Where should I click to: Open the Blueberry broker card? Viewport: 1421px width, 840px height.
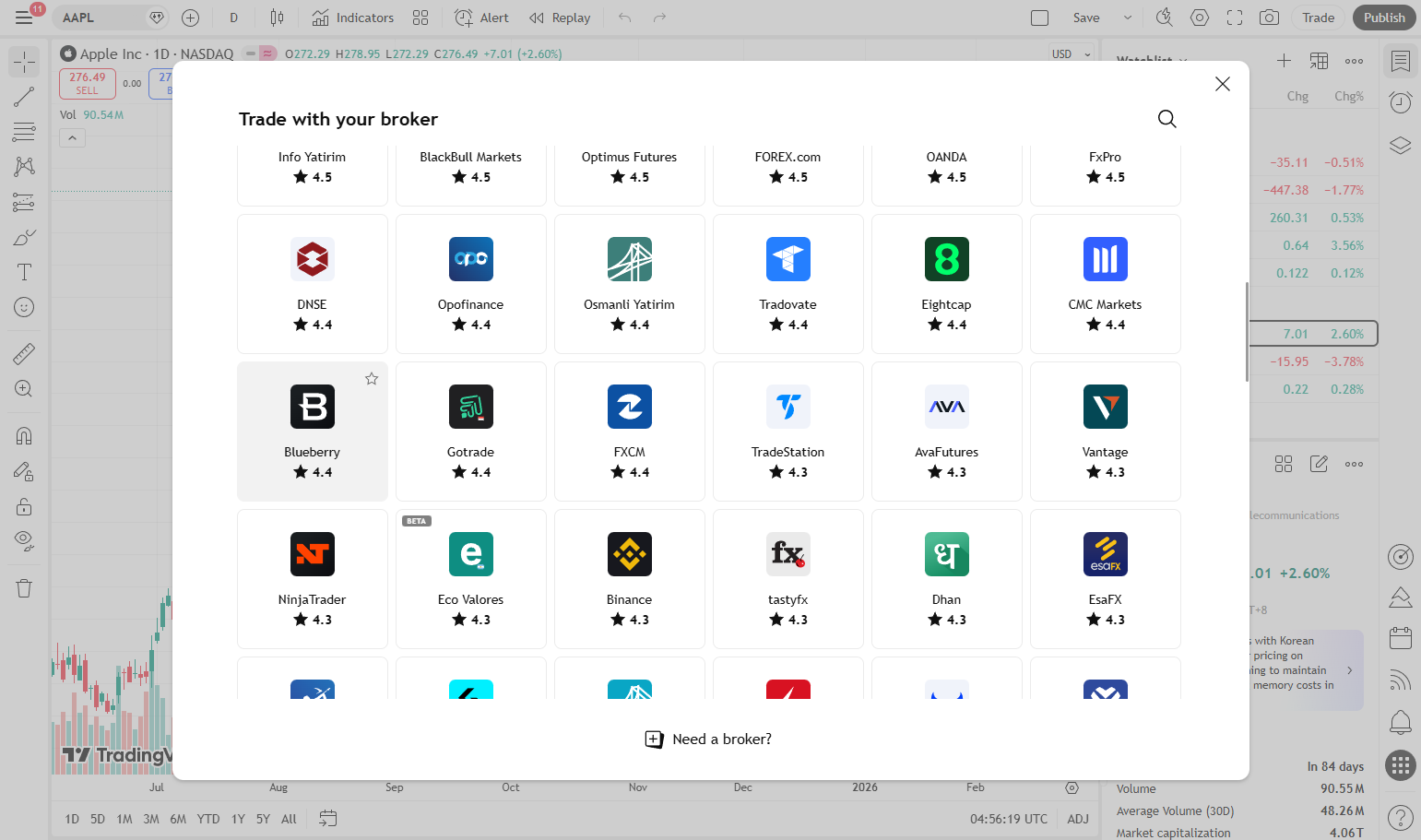[312, 432]
